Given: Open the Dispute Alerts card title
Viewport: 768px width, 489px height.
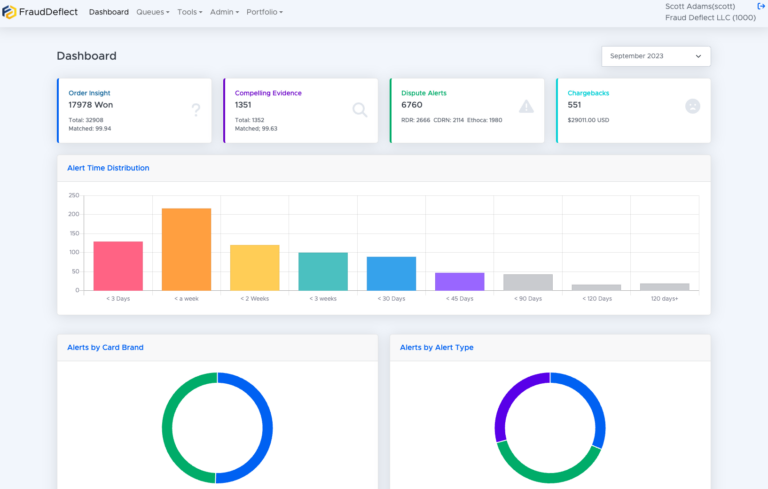Looking at the screenshot, I should tap(424, 93).
